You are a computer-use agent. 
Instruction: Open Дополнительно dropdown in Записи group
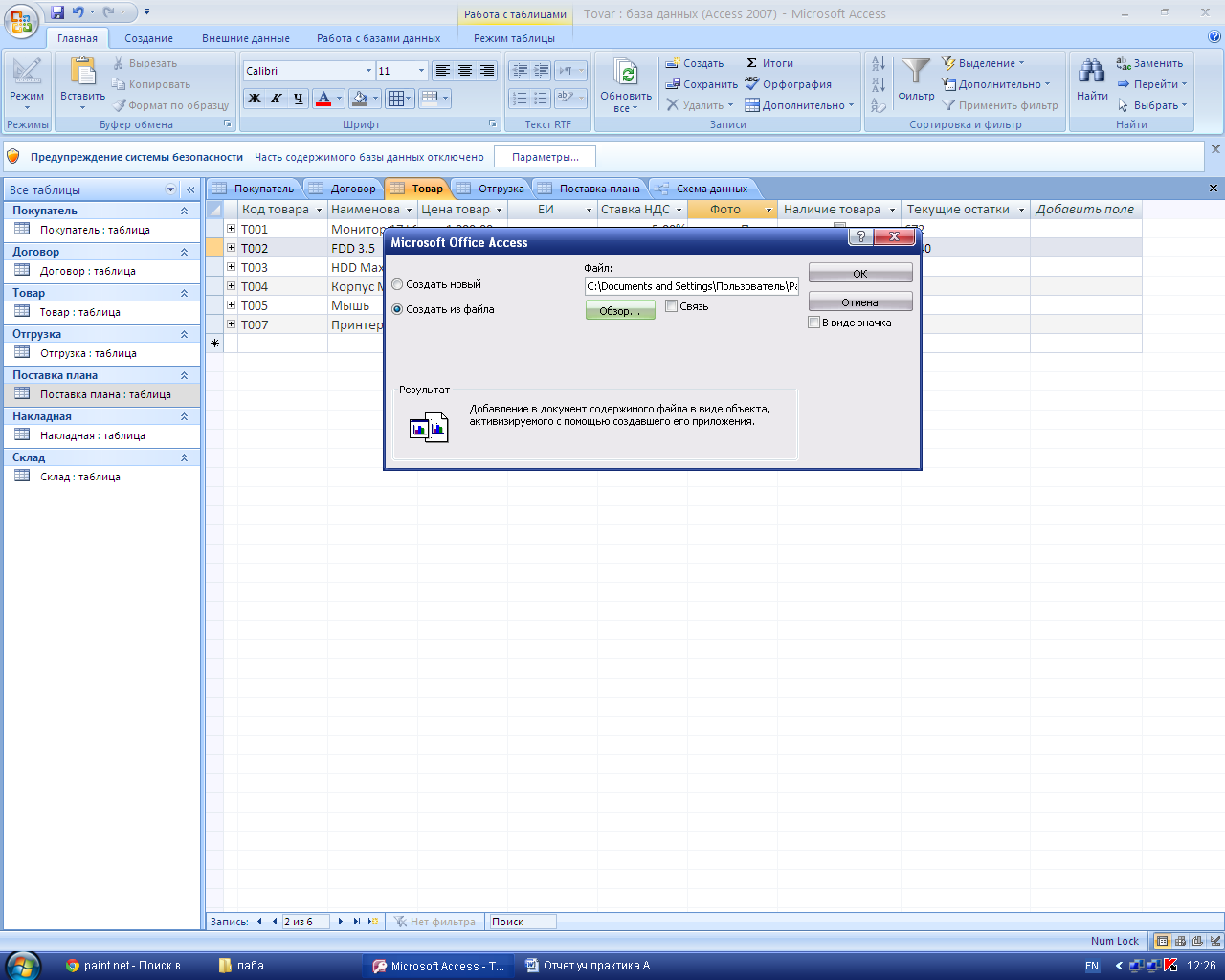pos(799,105)
